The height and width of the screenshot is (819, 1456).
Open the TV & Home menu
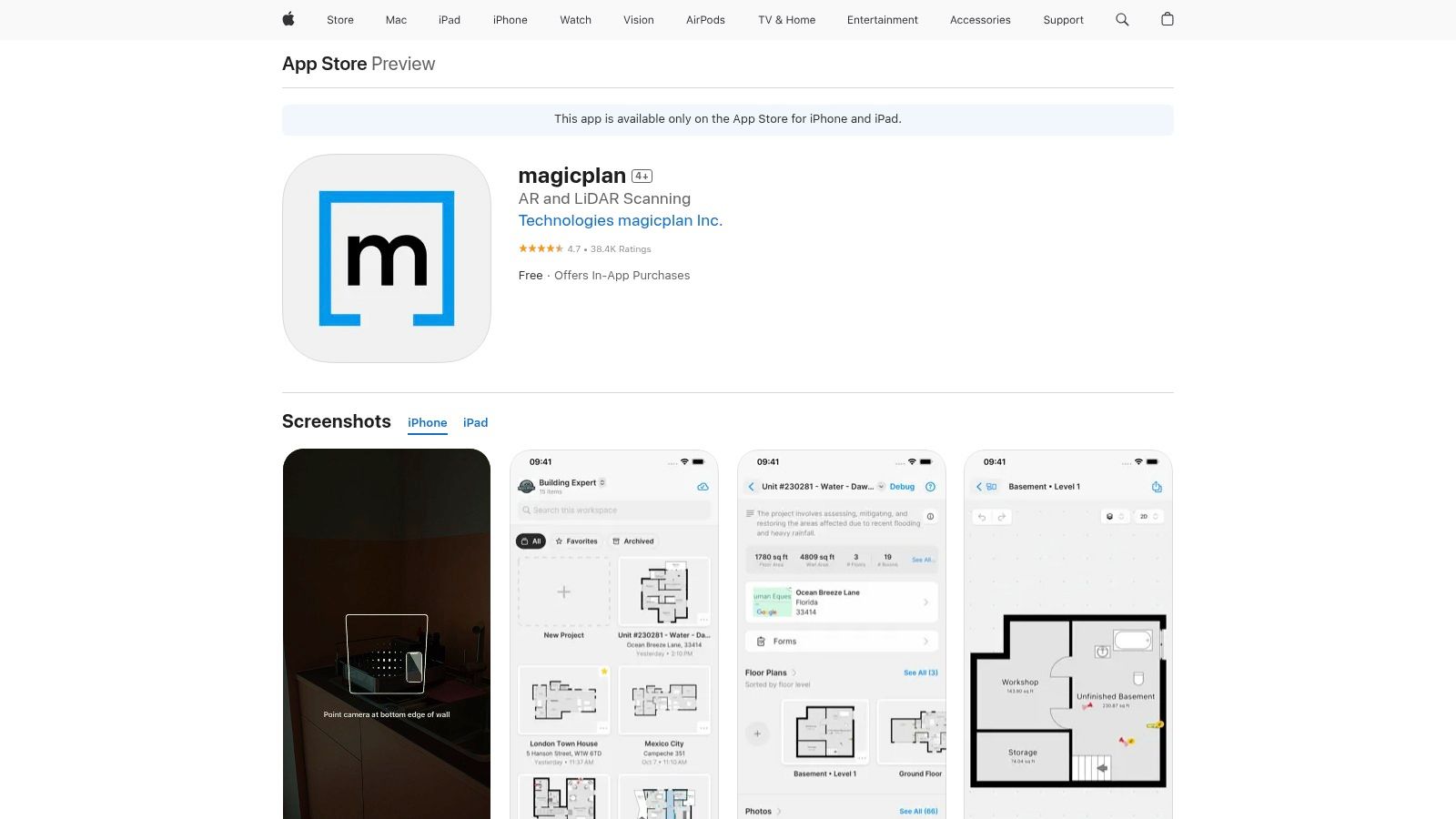click(x=786, y=19)
